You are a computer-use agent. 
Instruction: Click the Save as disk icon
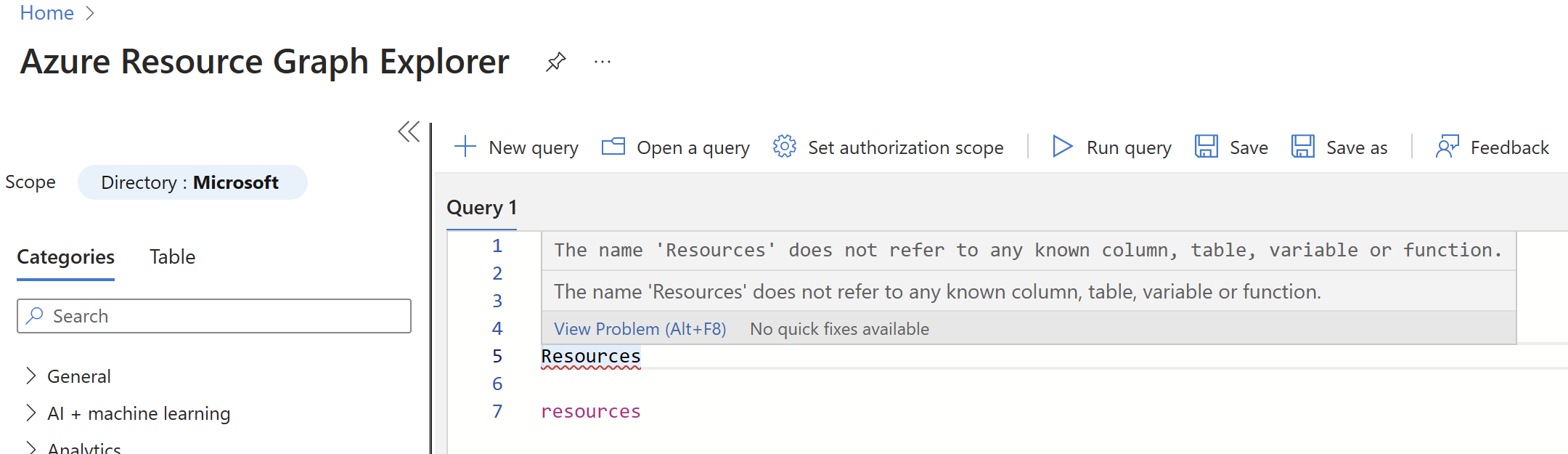(x=1303, y=147)
